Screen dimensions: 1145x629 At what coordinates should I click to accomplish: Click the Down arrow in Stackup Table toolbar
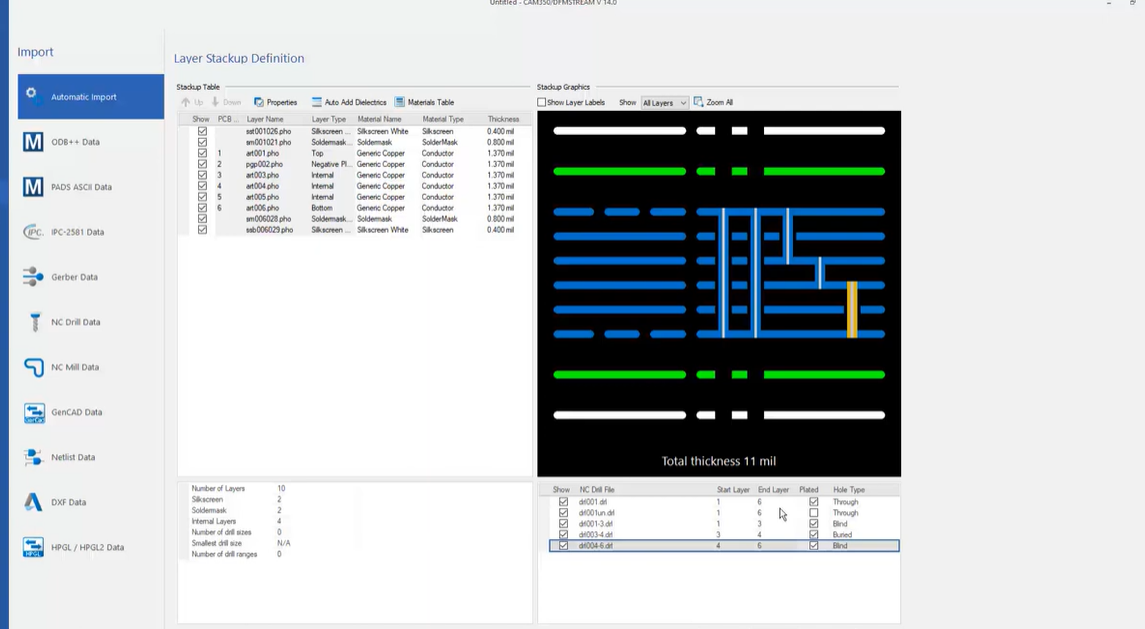coord(215,102)
